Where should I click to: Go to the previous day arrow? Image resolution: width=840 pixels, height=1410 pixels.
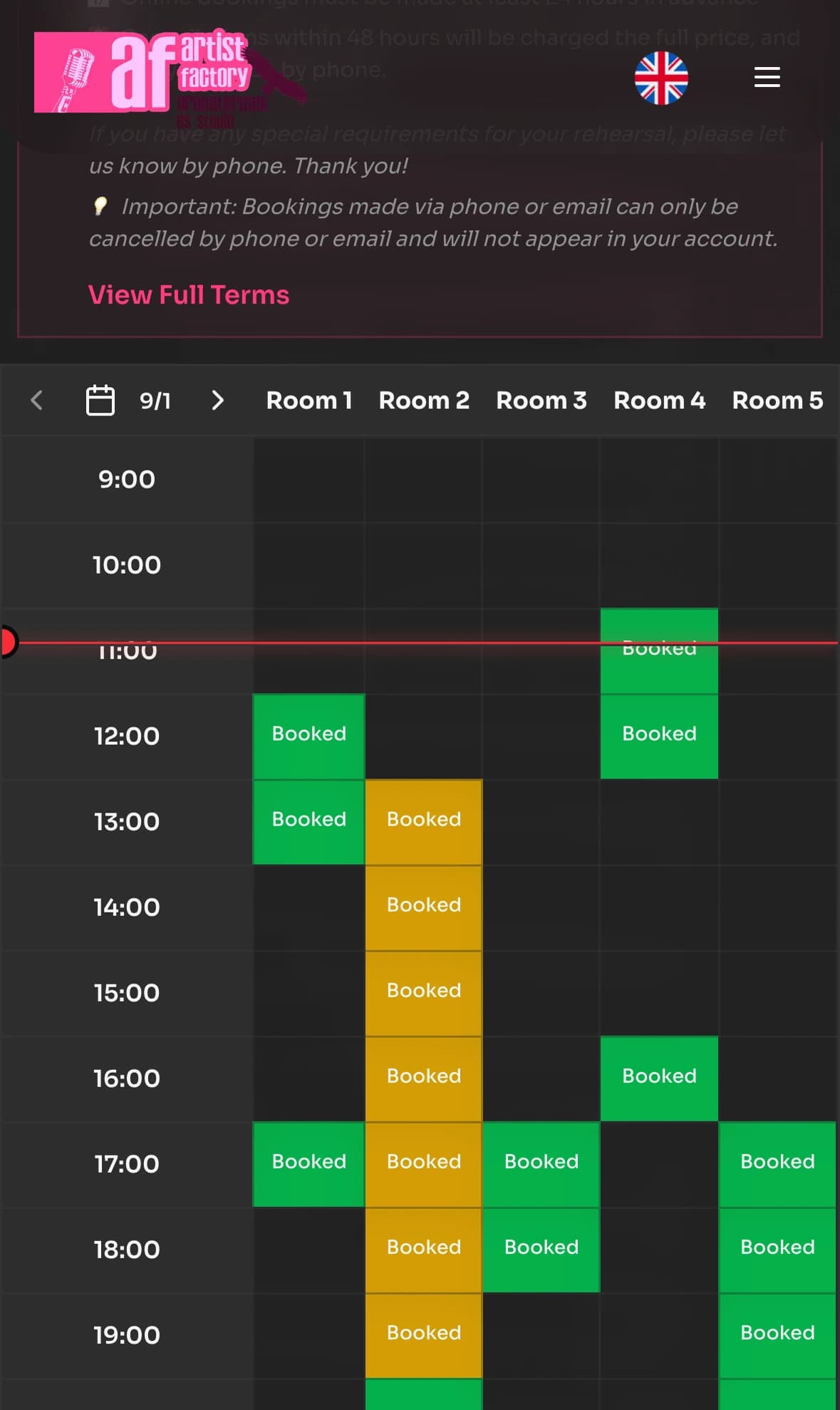click(37, 400)
